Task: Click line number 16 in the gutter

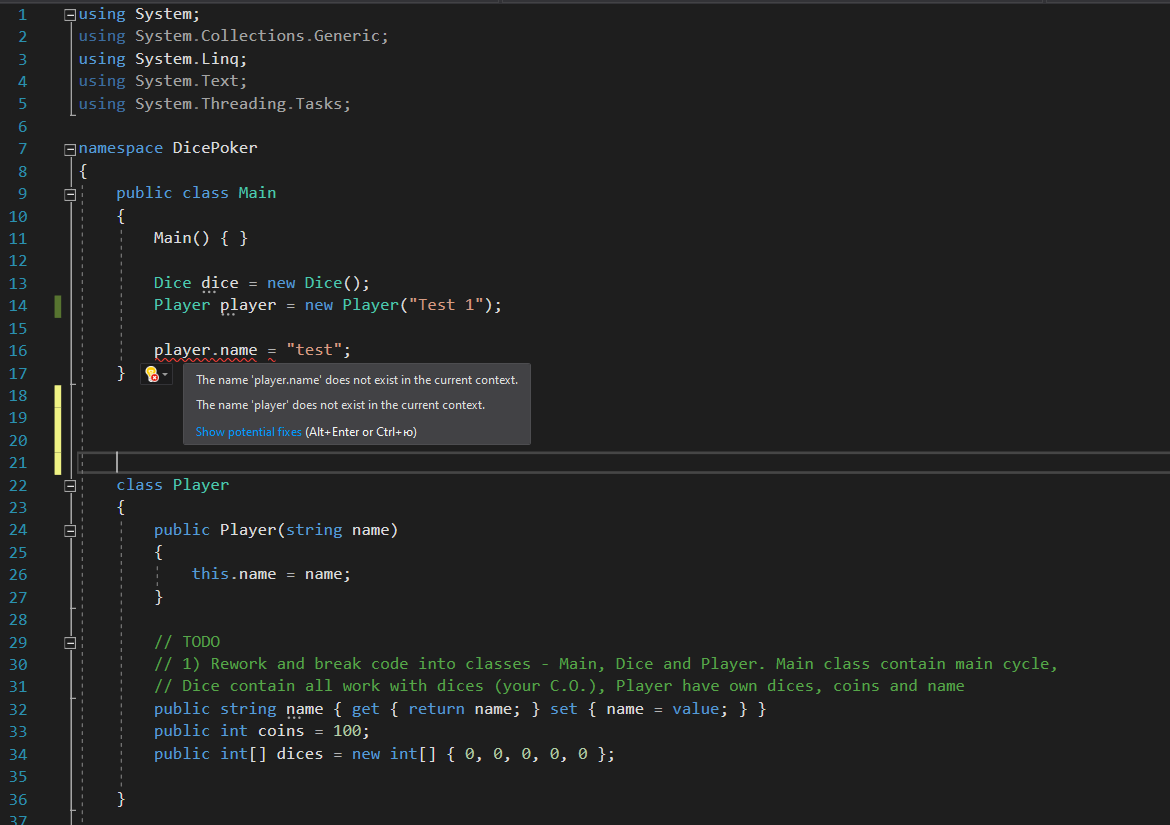Action: point(18,350)
